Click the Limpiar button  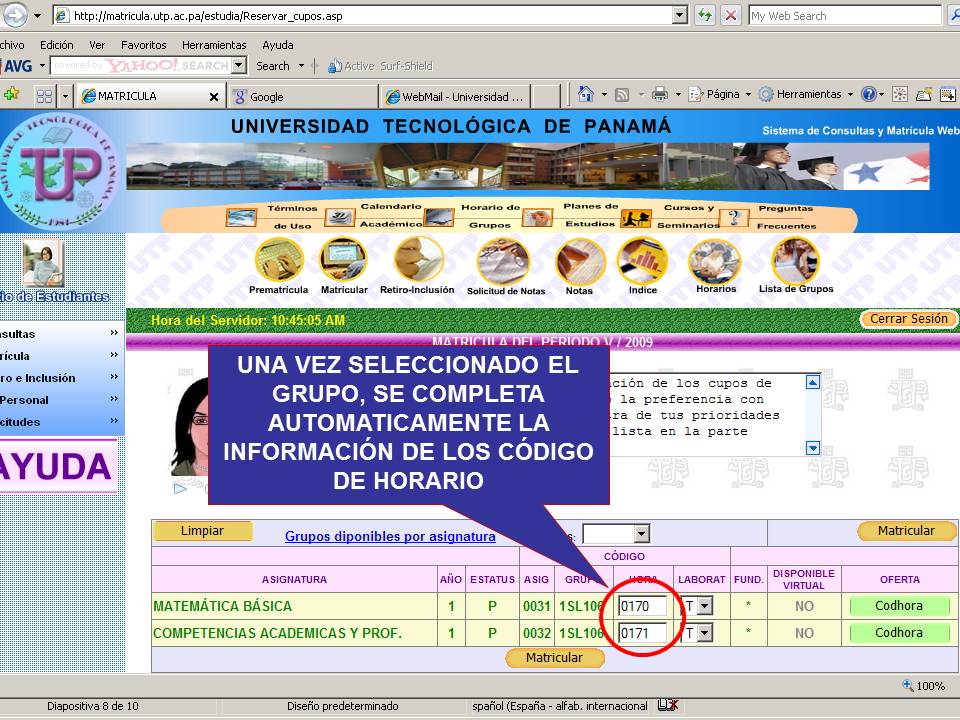pos(203,531)
